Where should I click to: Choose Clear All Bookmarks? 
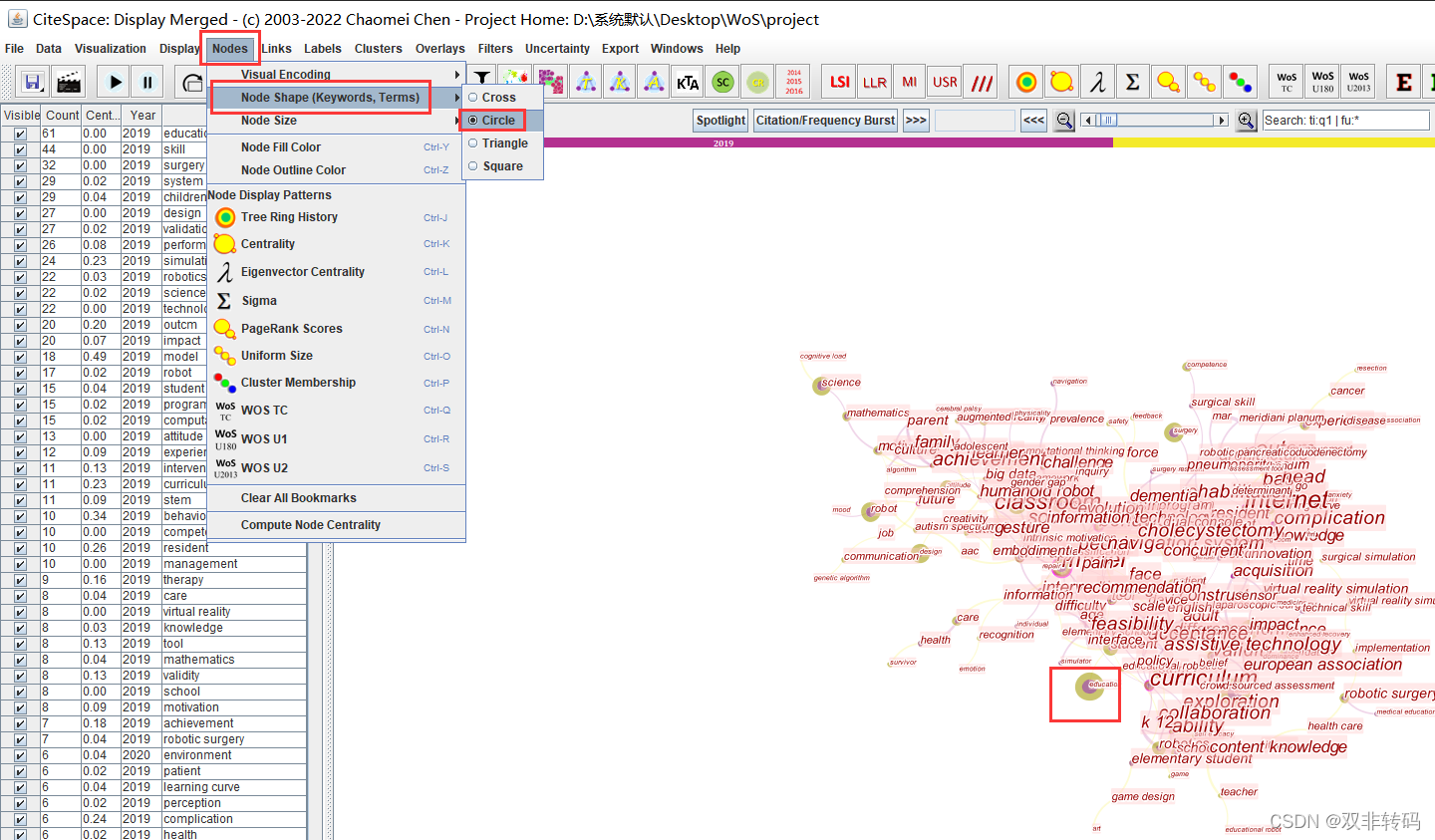337,498
